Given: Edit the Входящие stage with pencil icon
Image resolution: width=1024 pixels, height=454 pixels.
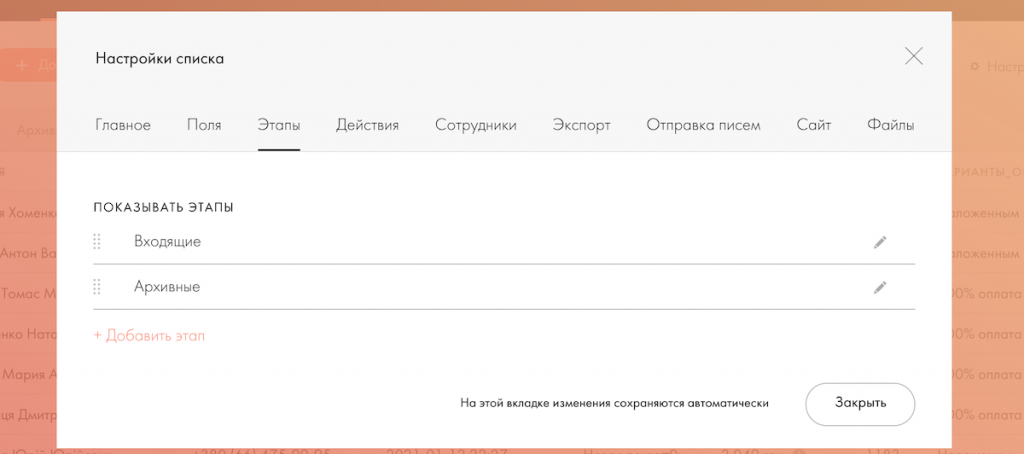Looking at the screenshot, I should click(x=880, y=242).
